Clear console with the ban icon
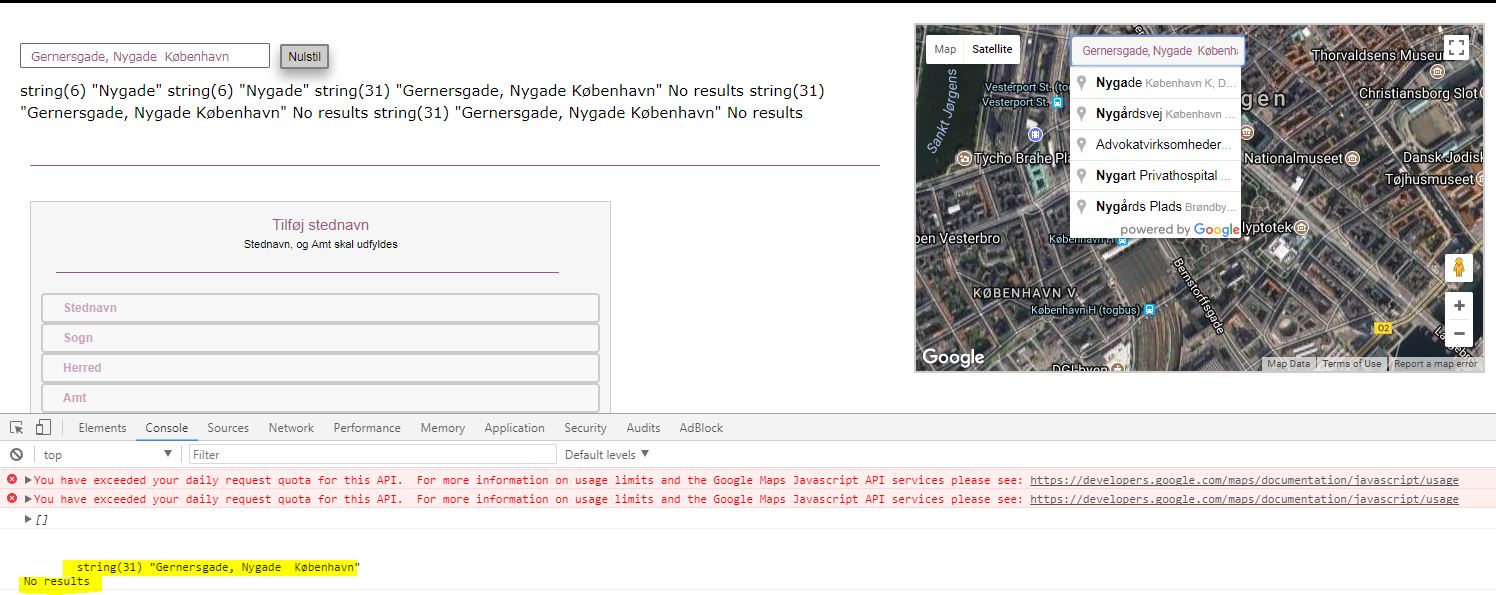 tap(16, 455)
